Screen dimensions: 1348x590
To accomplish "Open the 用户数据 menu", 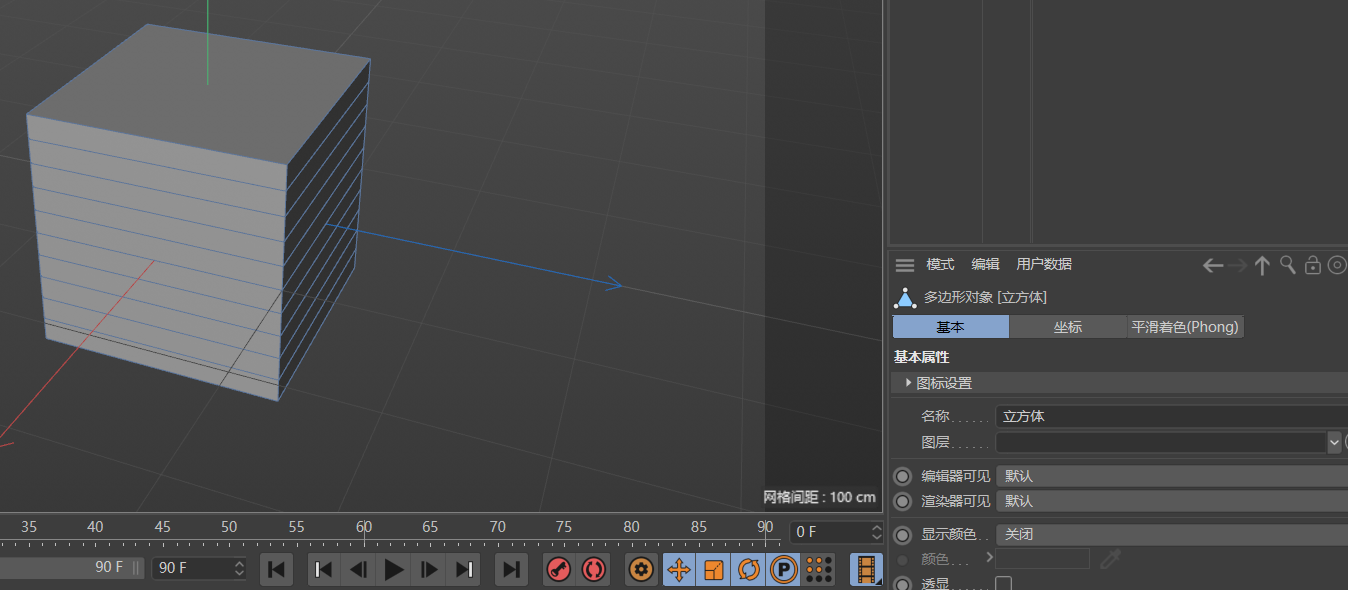I will tap(1043, 264).
